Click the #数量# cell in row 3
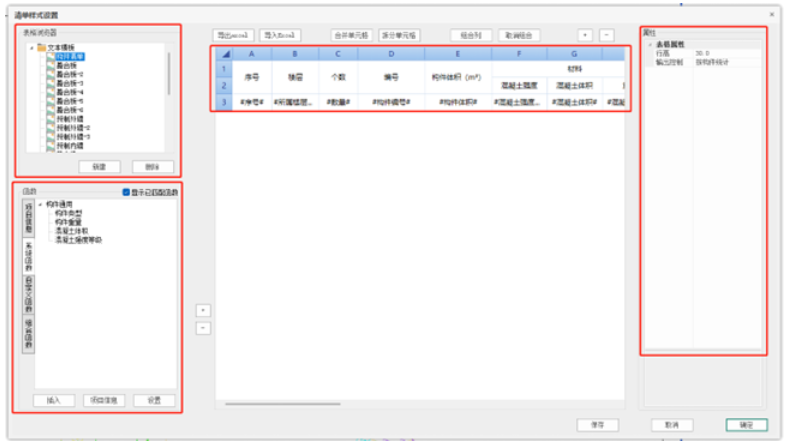790x442 pixels. pos(338,102)
